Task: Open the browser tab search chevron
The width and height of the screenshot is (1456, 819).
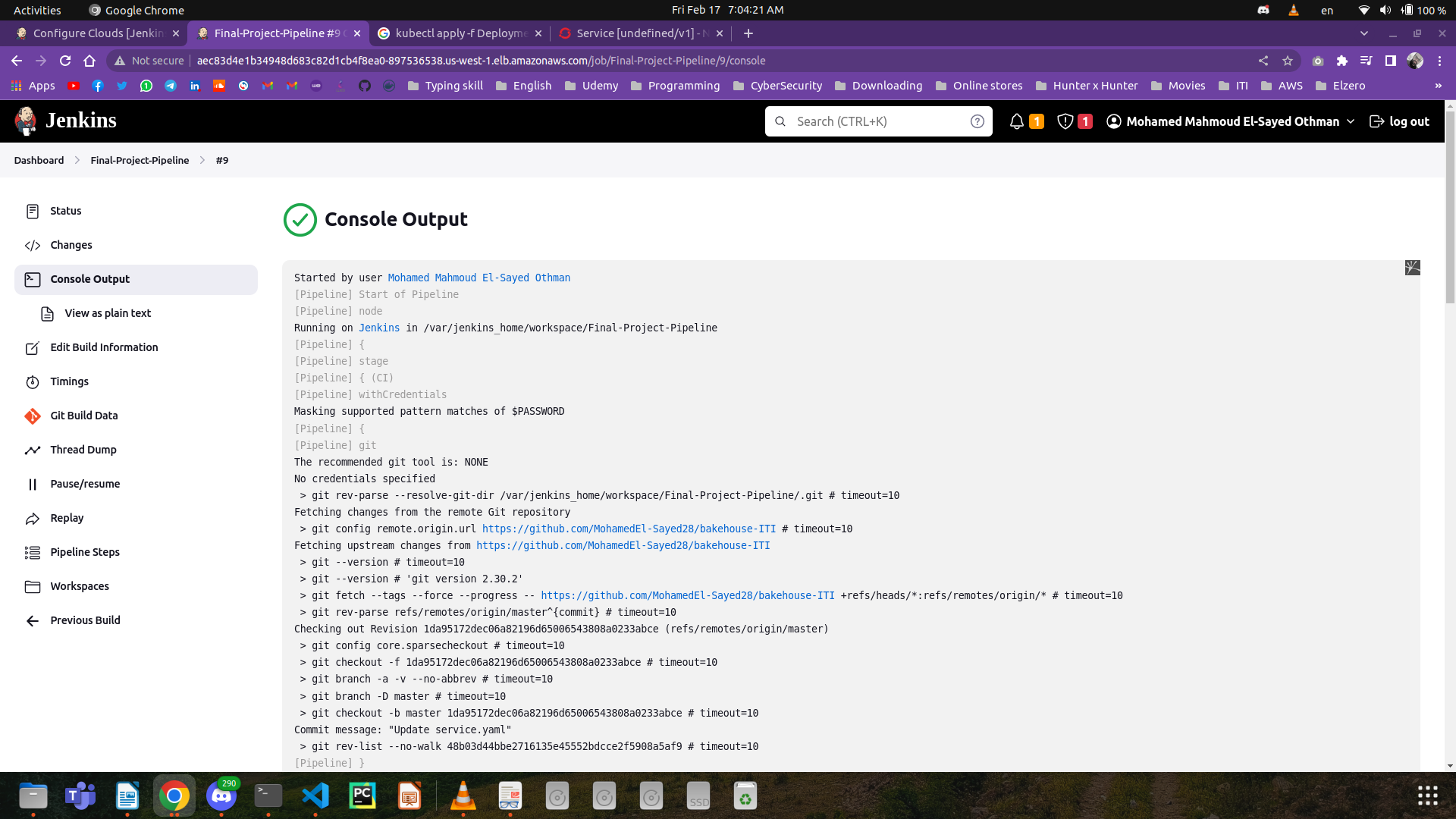Action: coord(1363,33)
